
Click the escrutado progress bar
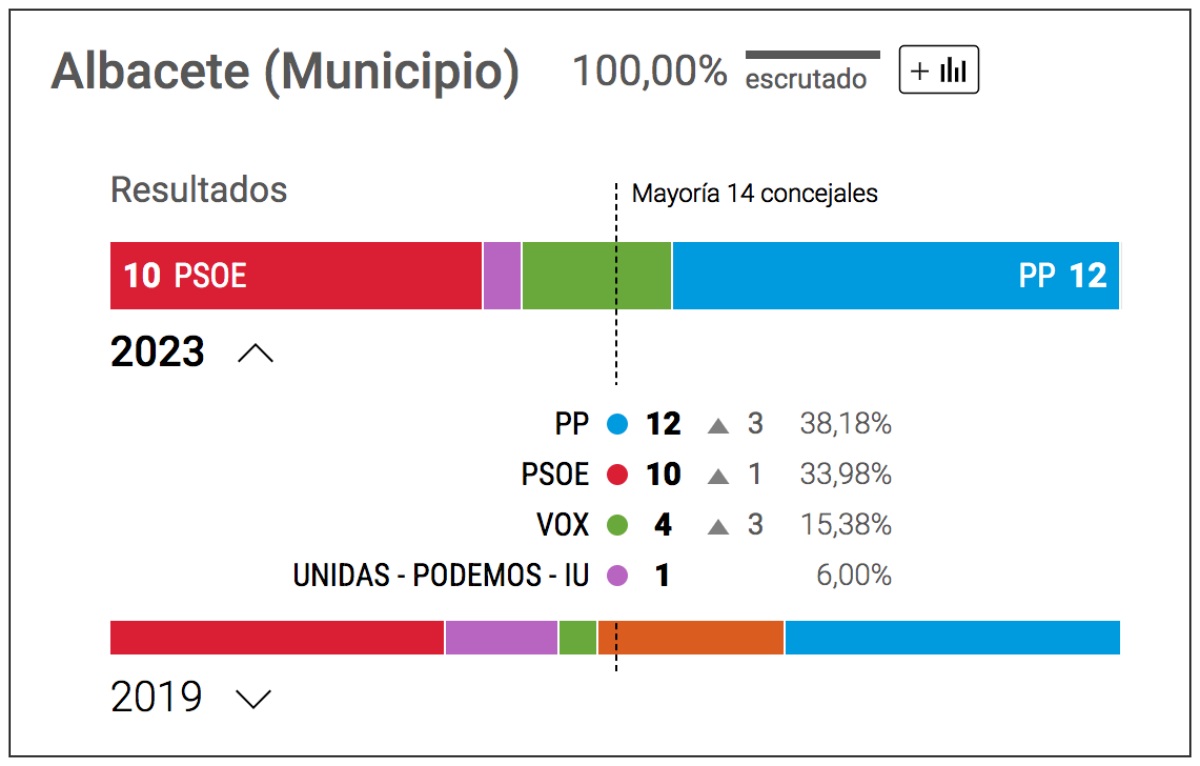(813, 54)
